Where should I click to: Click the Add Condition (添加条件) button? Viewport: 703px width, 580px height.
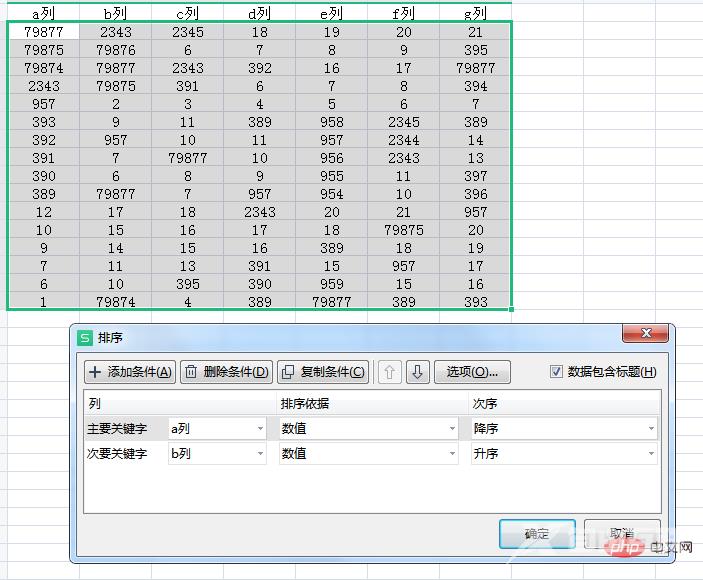tap(130, 372)
